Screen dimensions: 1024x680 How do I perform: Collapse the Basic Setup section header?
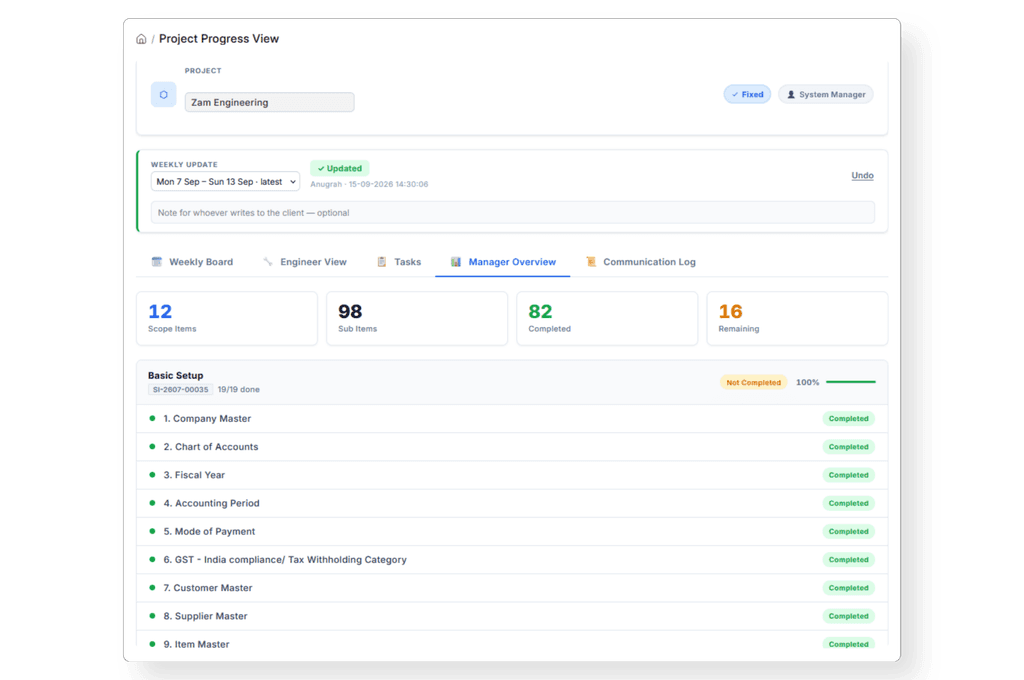pos(512,382)
